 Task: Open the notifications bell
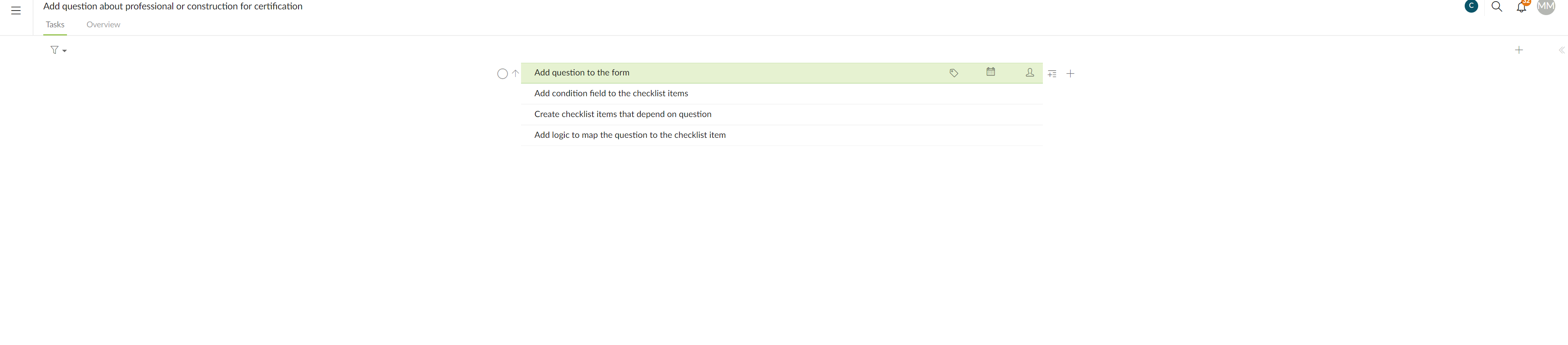pyautogui.click(x=1521, y=7)
